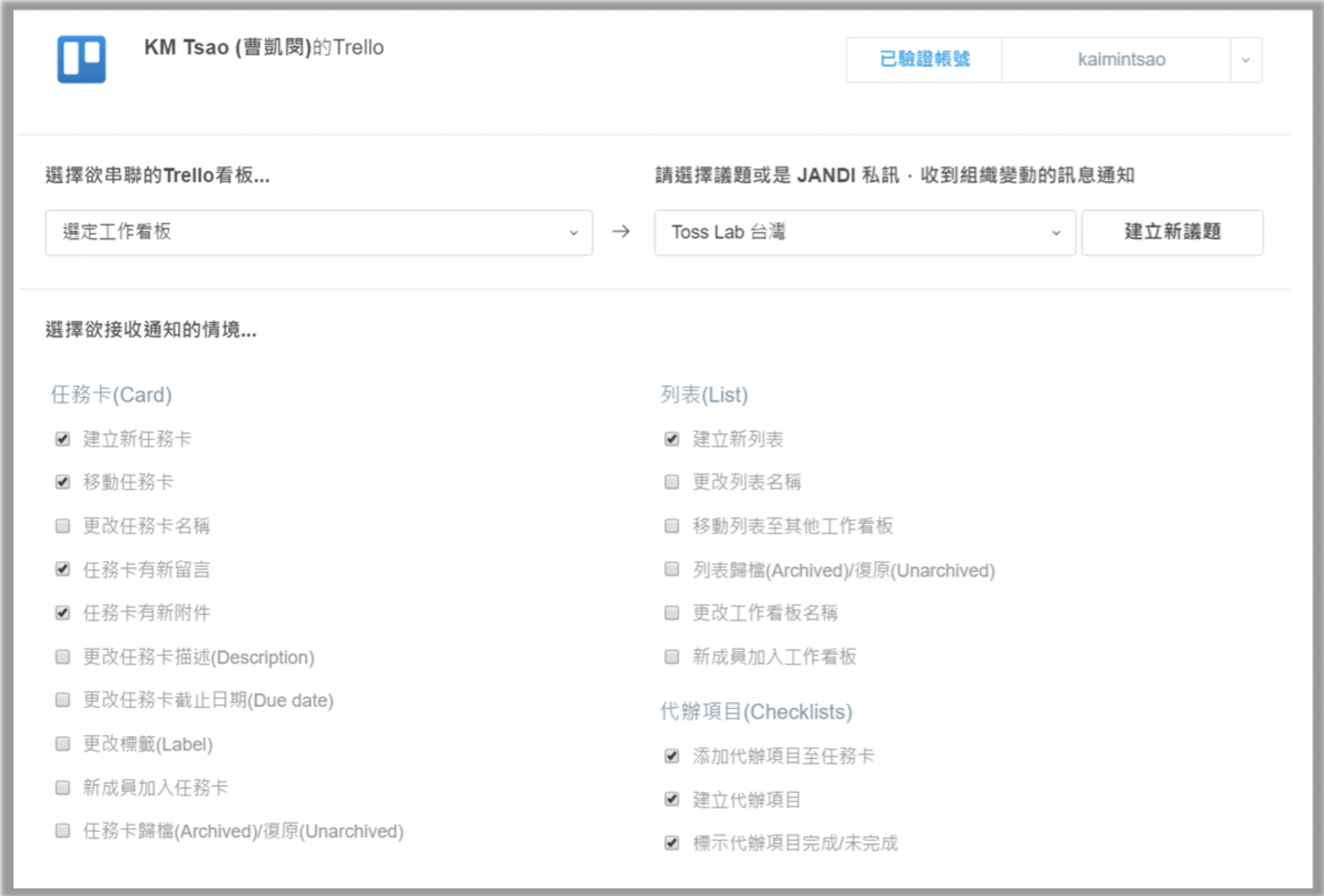This screenshot has height=896, width=1324.
Task: Click the 任務卡(Card) section heading
Action: [x=111, y=395]
